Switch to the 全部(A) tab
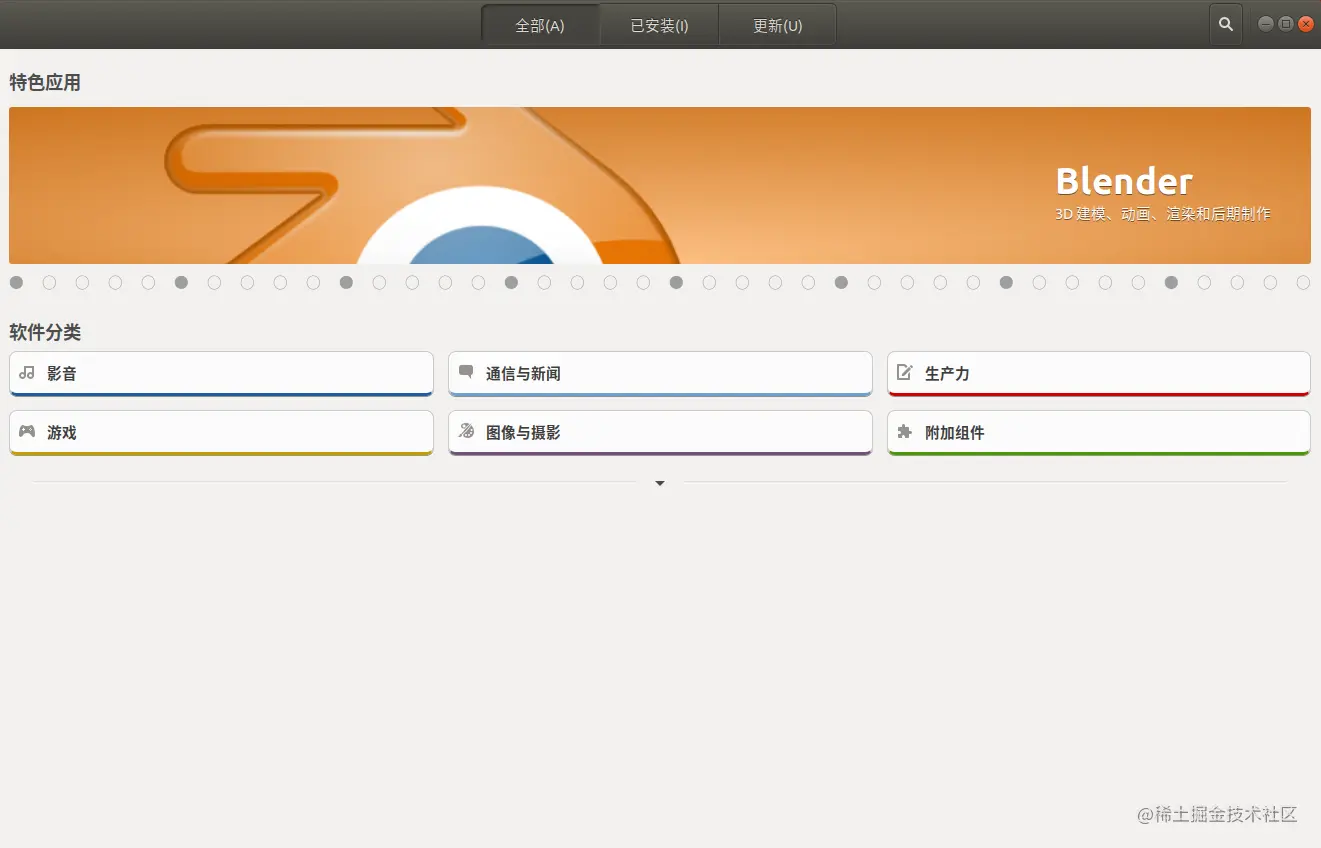This screenshot has width=1321, height=848. click(x=540, y=25)
